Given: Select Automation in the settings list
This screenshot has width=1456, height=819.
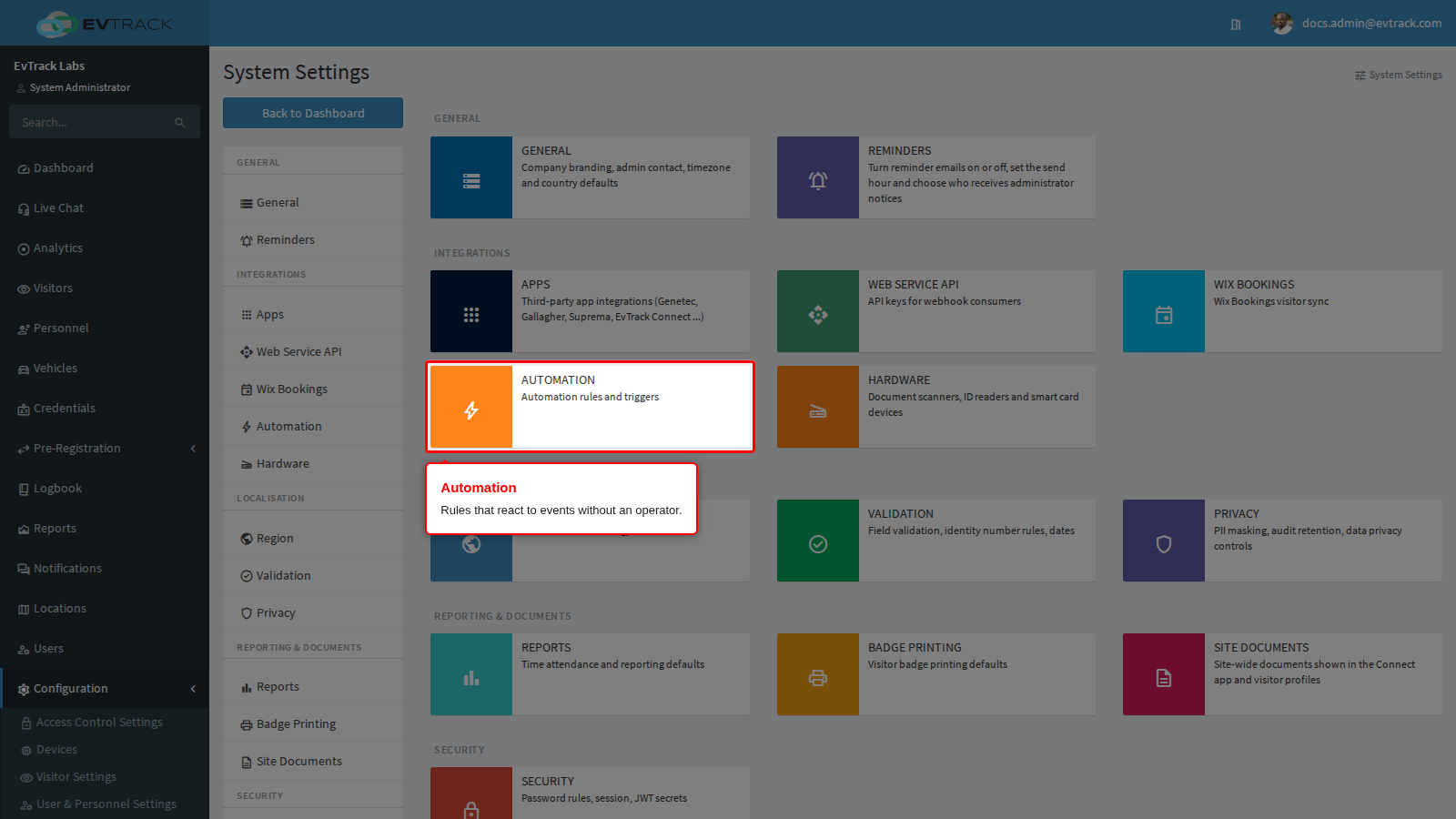Looking at the screenshot, I should tap(313, 427).
